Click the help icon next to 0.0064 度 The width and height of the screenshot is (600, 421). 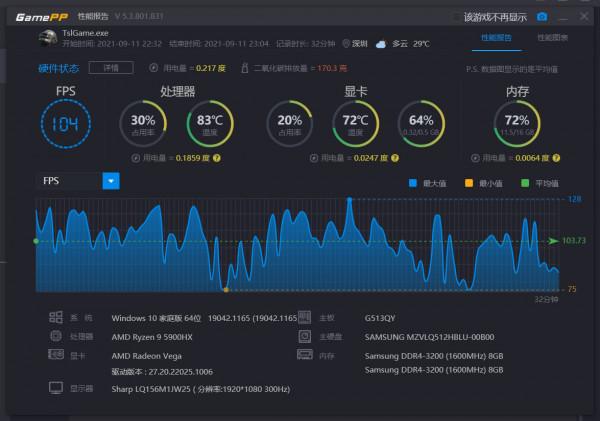click(x=556, y=158)
